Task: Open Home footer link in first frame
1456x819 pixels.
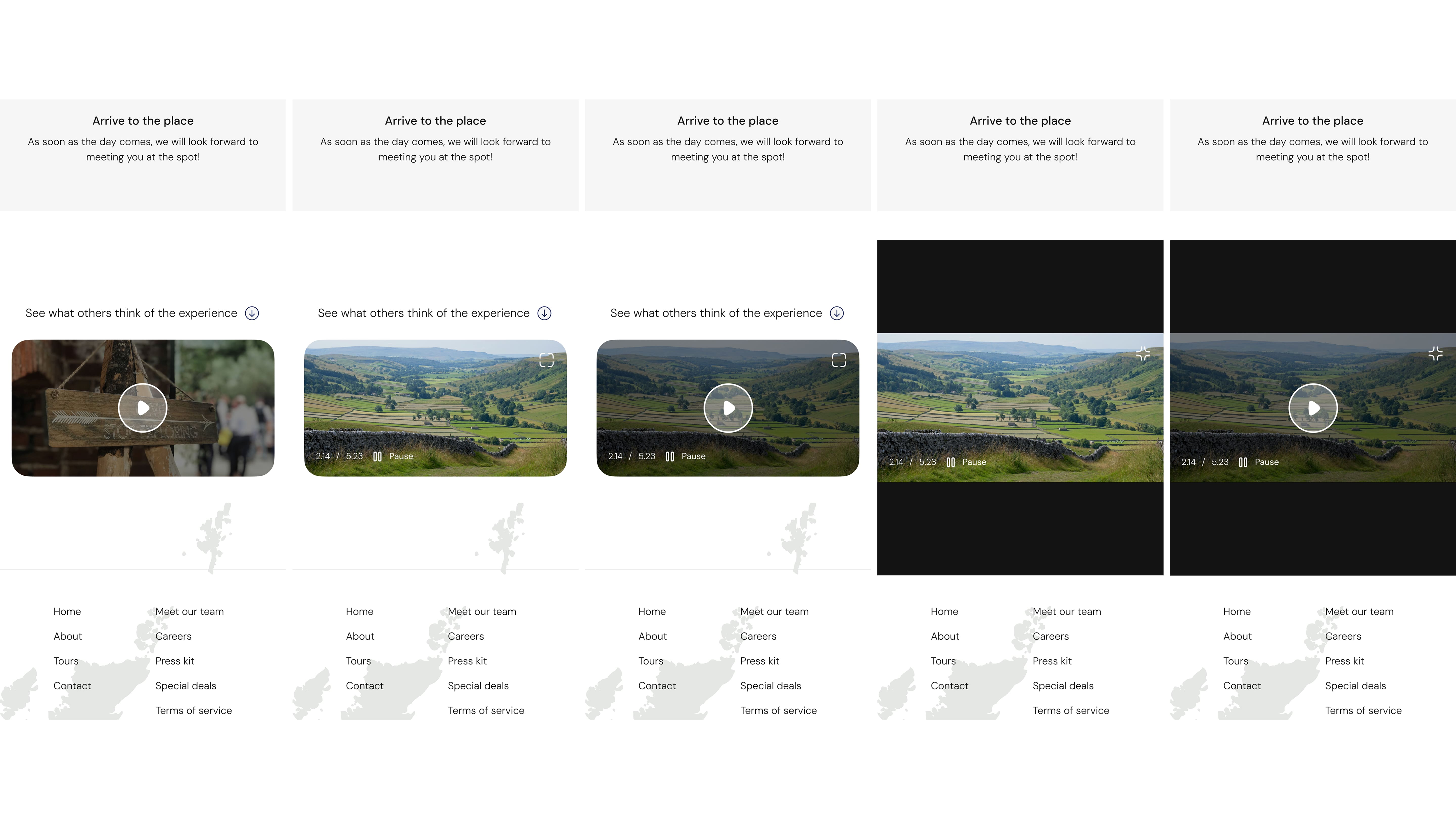Action: tap(67, 611)
